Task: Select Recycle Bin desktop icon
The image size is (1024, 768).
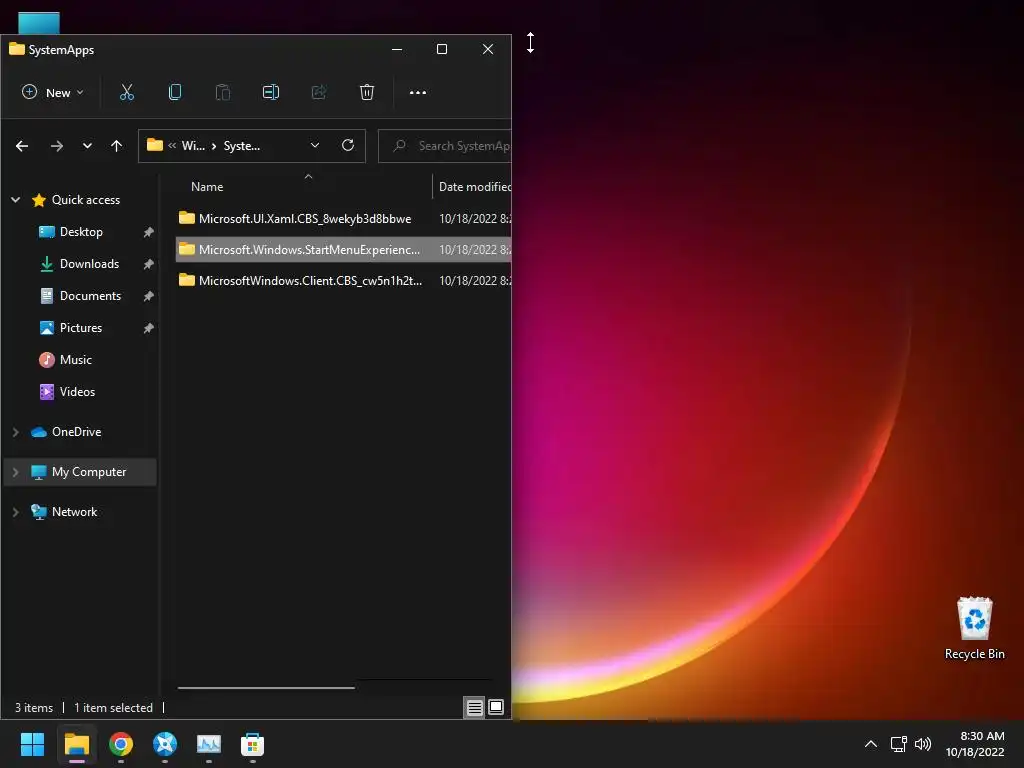Action: 974,628
